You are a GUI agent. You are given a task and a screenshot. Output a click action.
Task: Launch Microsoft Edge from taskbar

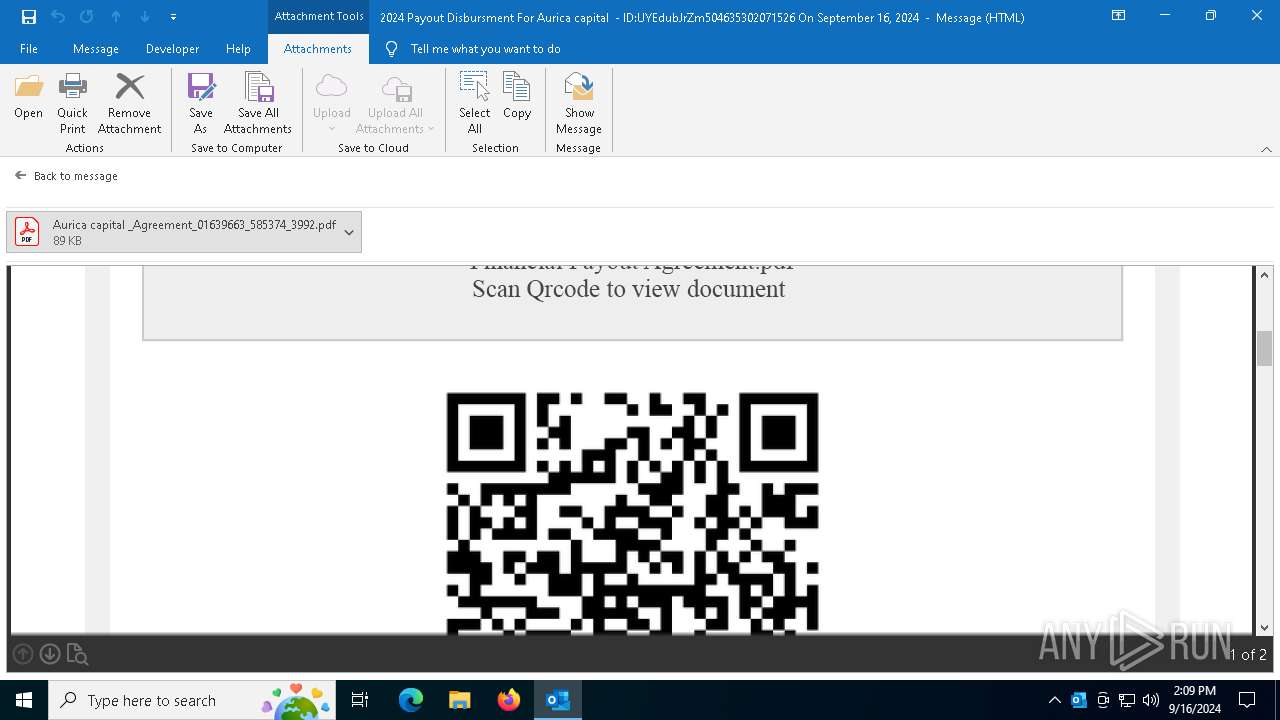[411, 700]
